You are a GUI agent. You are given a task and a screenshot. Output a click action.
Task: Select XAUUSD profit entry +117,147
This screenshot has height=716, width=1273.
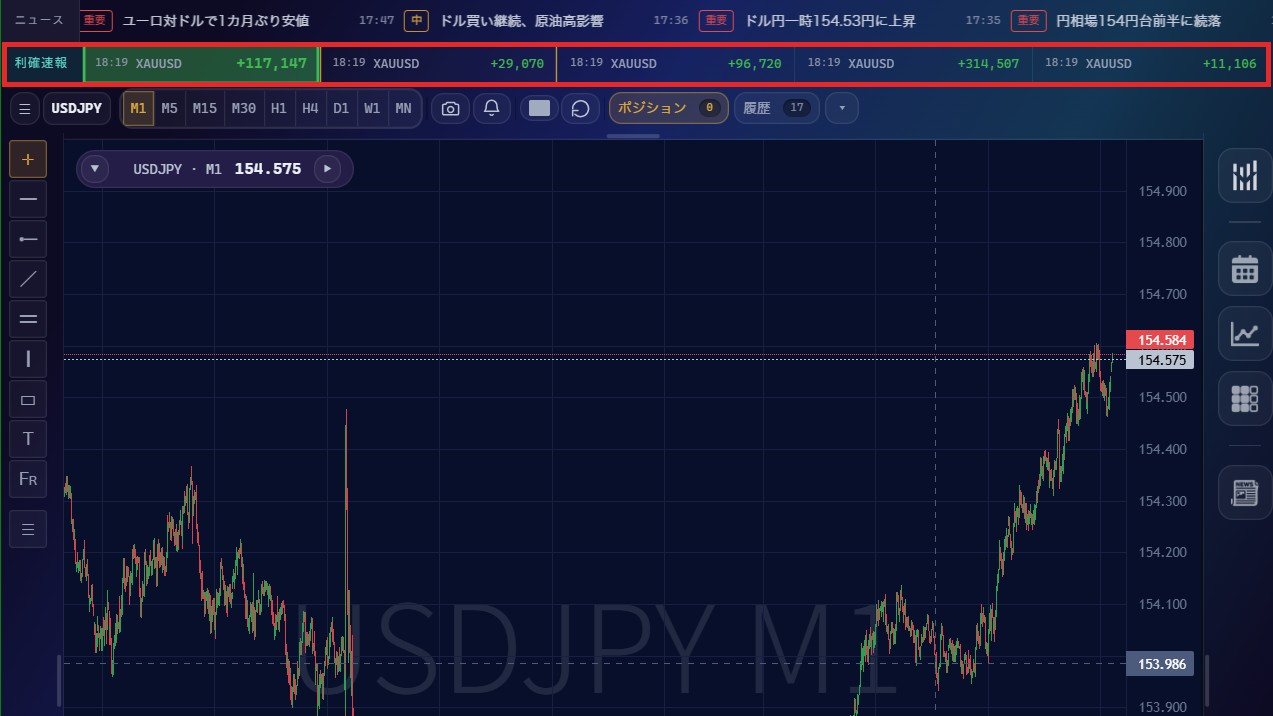[x=201, y=63]
